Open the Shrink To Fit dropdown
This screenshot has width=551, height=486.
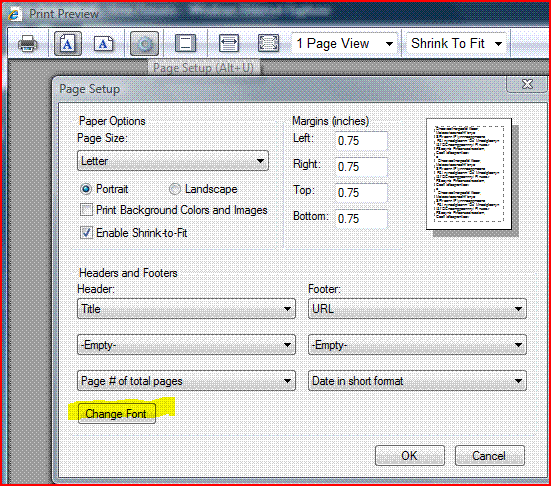456,44
